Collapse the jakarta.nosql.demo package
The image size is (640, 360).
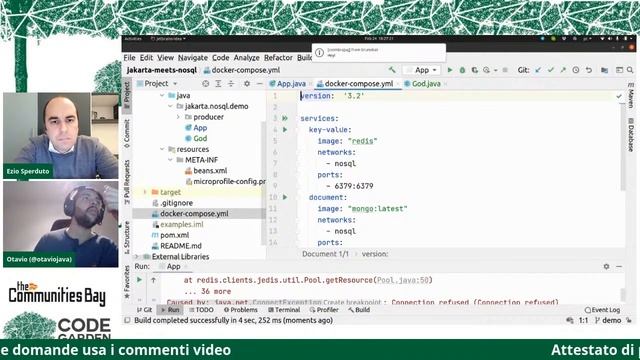click(170, 106)
